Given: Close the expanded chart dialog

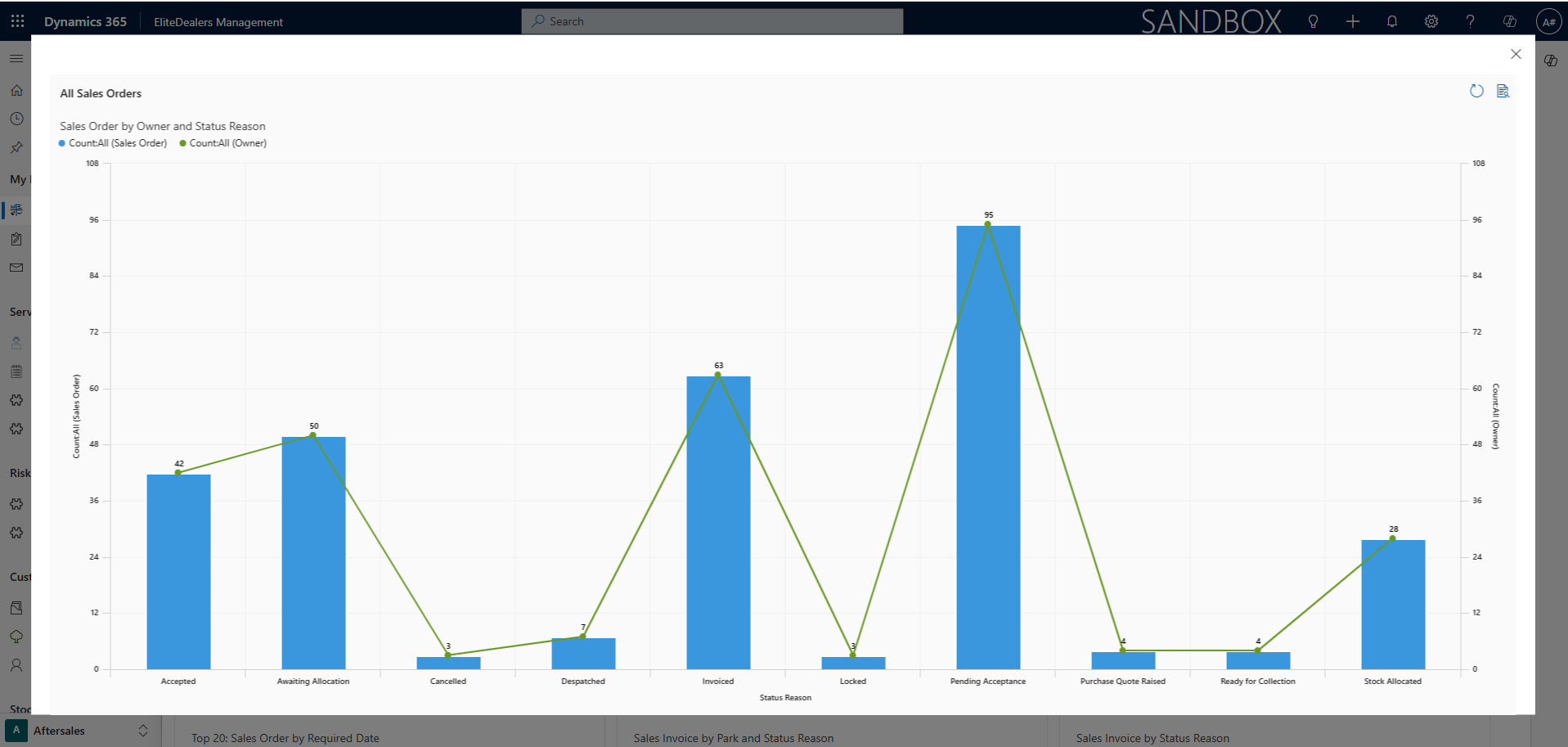Looking at the screenshot, I should pyautogui.click(x=1516, y=54).
